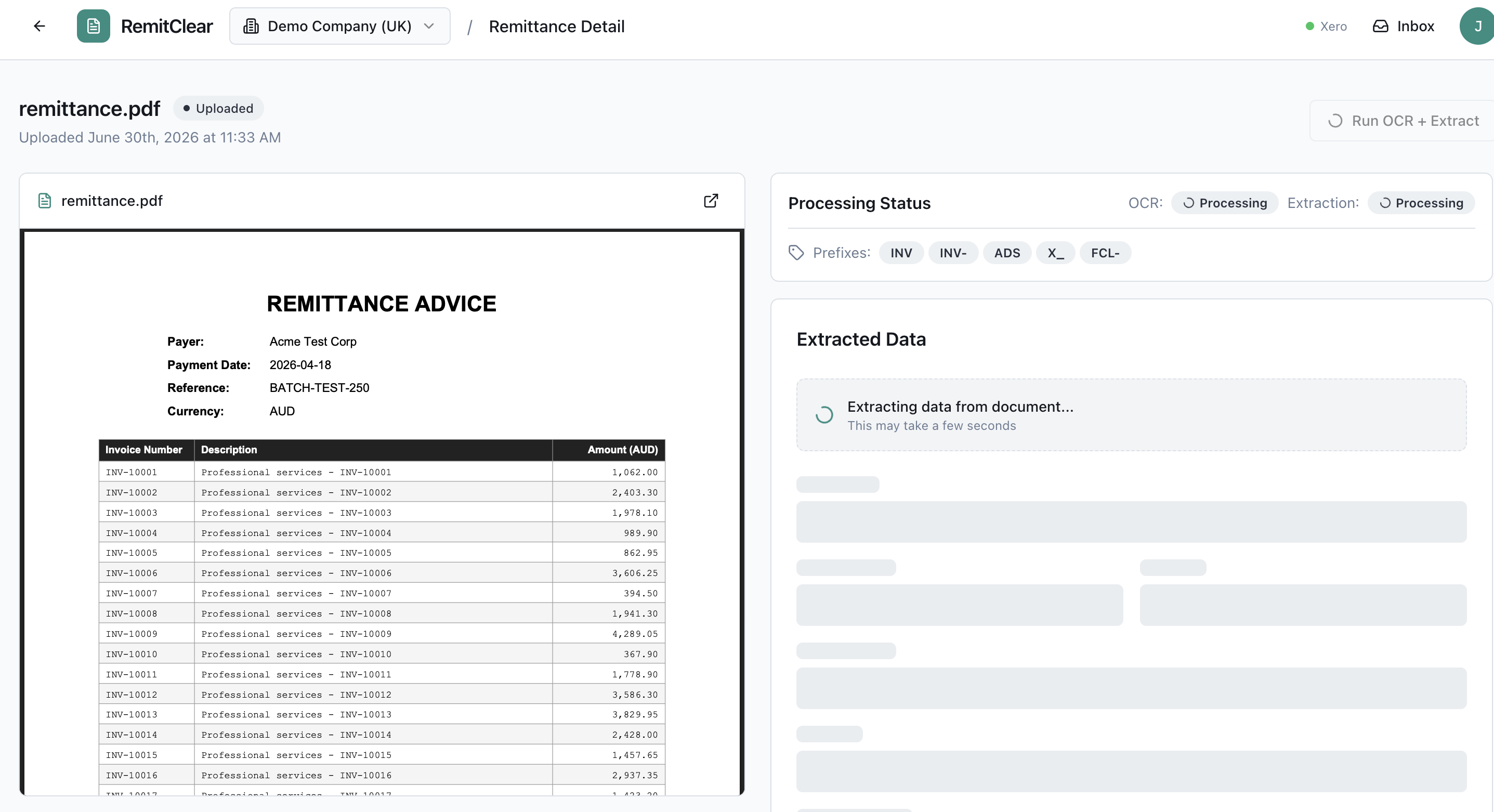Select the ADS prefix chip
This screenshot has height=812, width=1494.
click(1007, 253)
